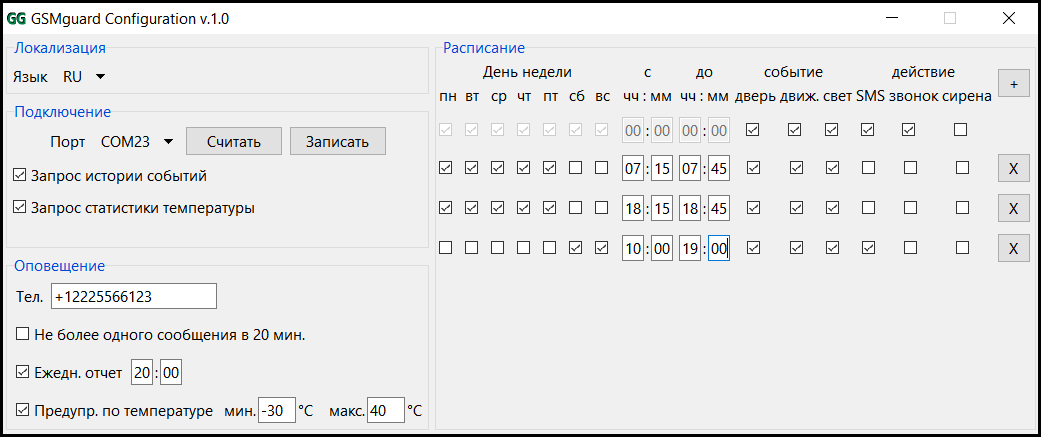This screenshot has height=437, width=1041.
Task: Click the 'Считать' button
Action: pos(234,141)
